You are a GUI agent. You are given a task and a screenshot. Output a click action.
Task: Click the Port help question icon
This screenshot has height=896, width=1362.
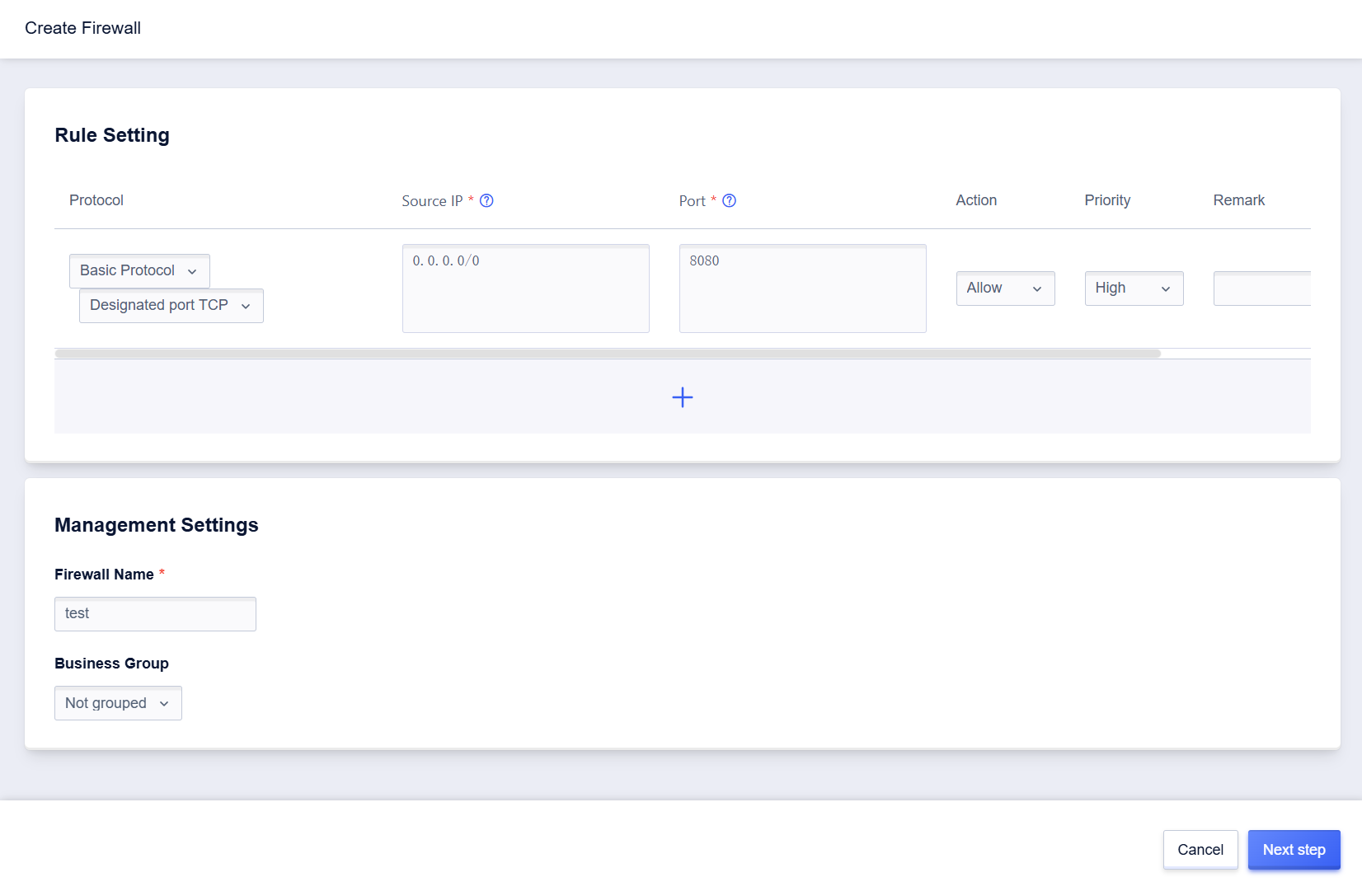[729, 200]
